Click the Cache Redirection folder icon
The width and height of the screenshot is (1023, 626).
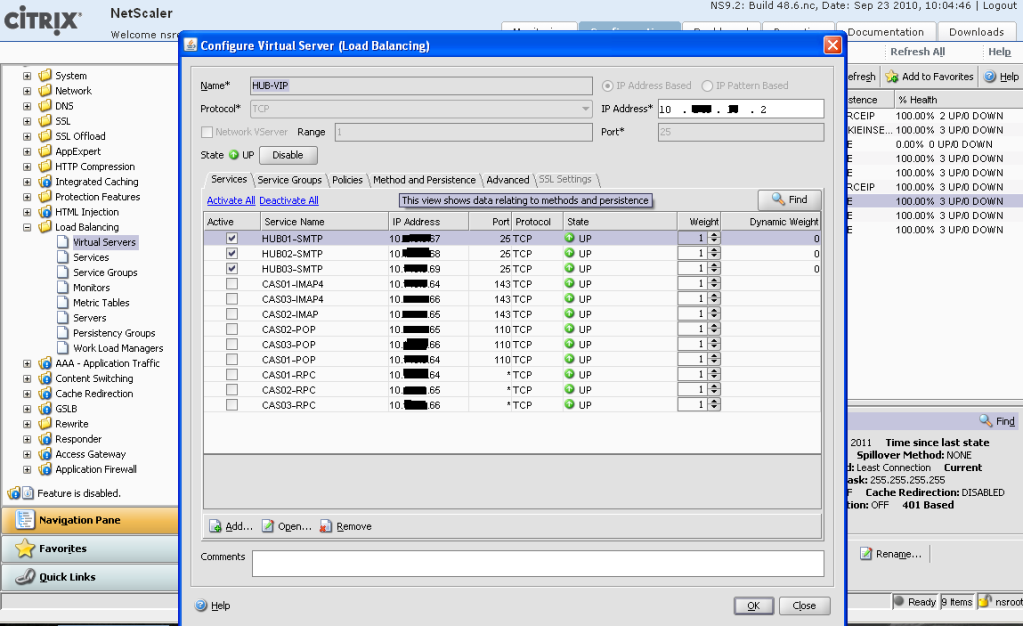click(45, 393)
